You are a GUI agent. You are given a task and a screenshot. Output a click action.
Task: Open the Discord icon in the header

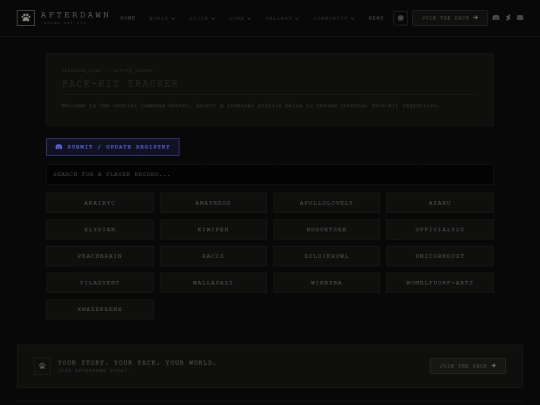(x=496, y=18)
